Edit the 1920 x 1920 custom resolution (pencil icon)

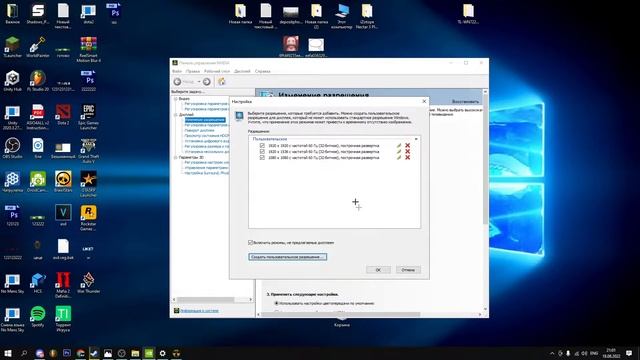399,145
